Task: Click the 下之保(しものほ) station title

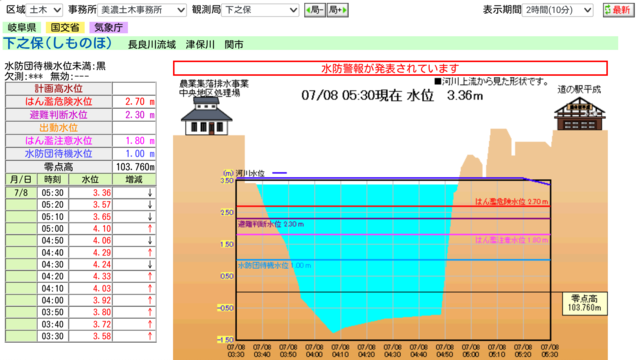Action: (58, 43)
